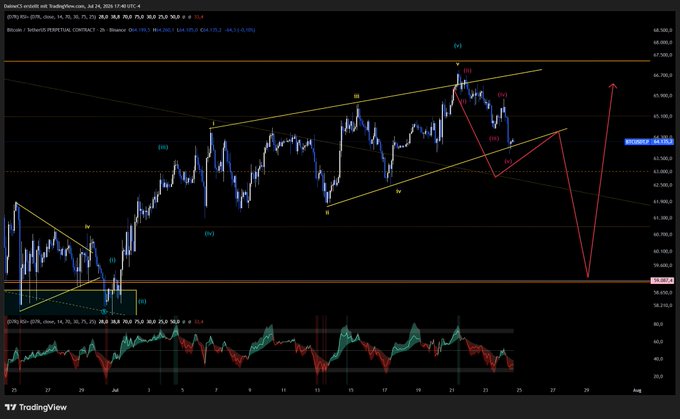Select the cyan (v) wave label at the top
The height and width of the screenshot is (419, 680).
(458, 46)
